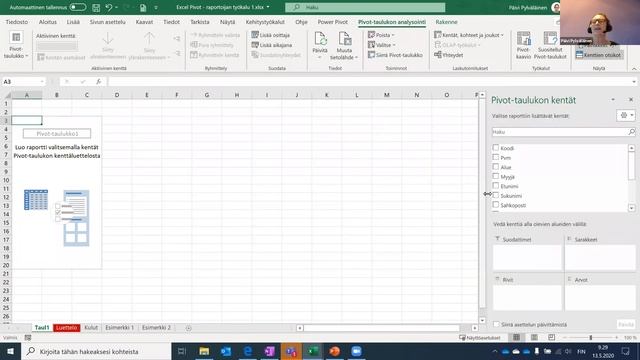
Task: Click the zoom slider handle
Action: (x=591, y=338)
